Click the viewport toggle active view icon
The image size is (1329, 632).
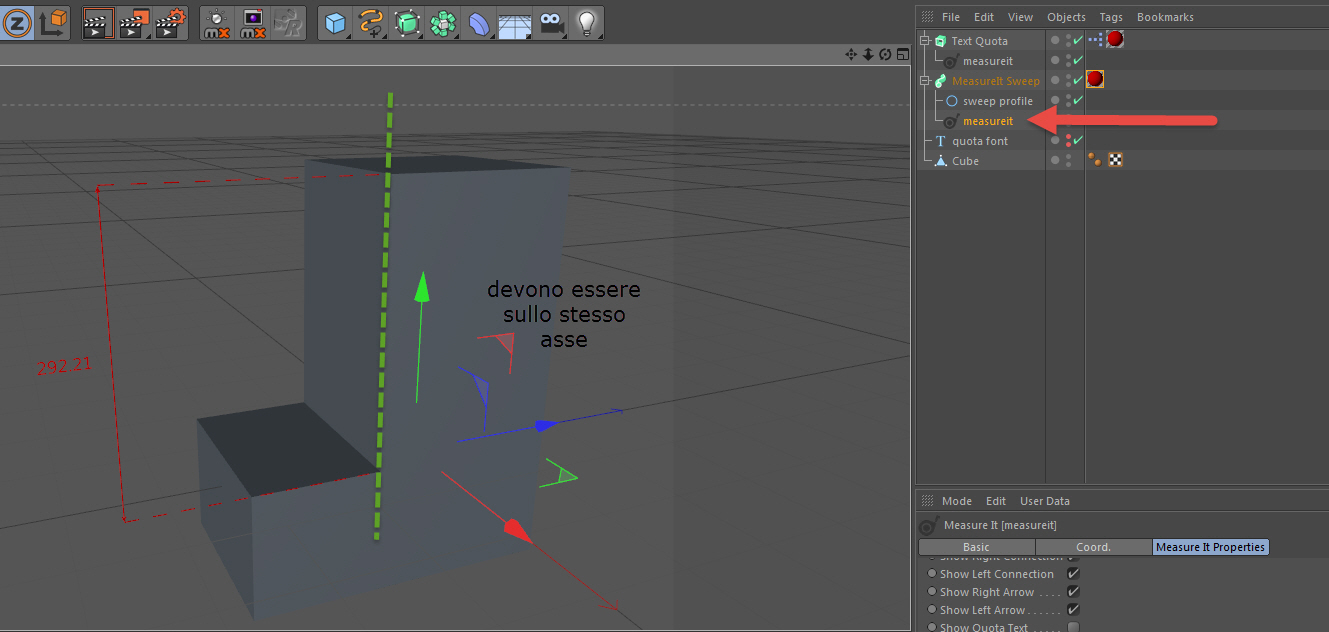tap(901, 54)
